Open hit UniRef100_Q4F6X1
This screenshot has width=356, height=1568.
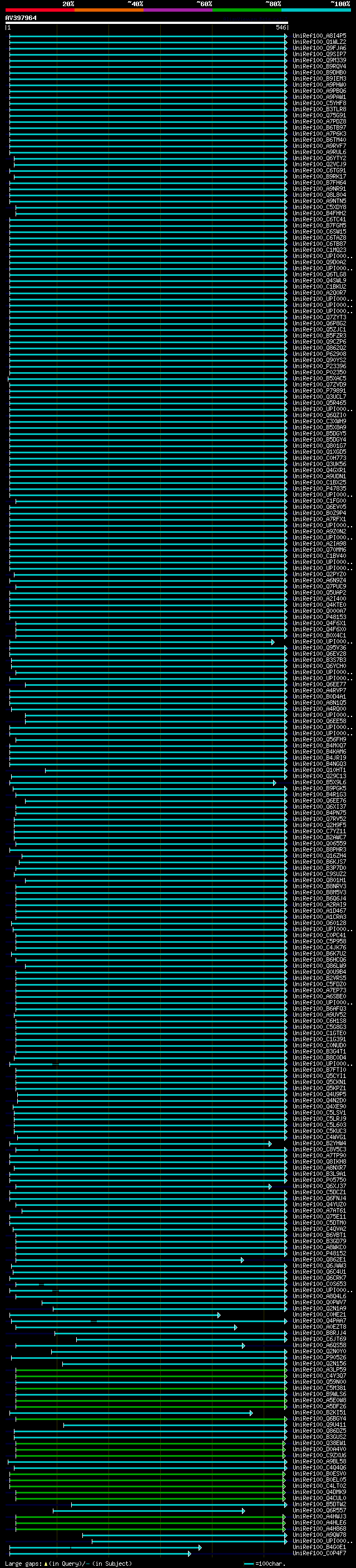pos(319,624)
